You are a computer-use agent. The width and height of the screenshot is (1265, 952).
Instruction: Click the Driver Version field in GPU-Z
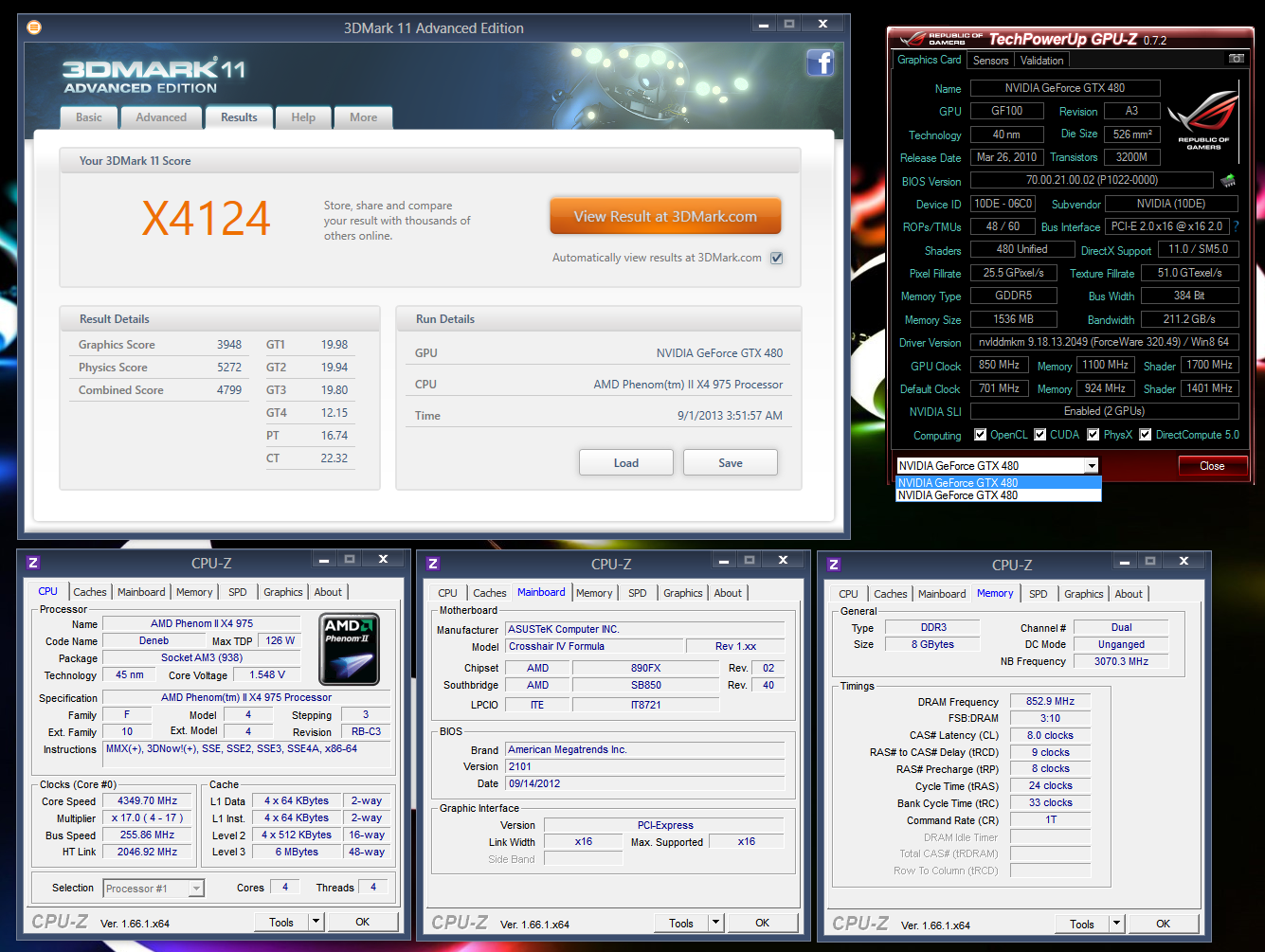coord(1104,342)
